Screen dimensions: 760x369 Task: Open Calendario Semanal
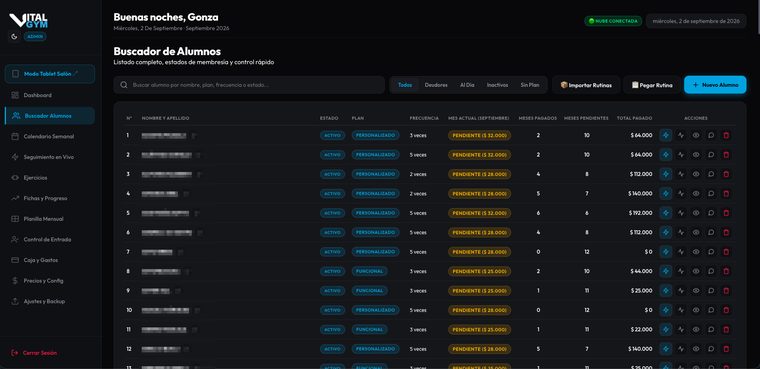50,137
